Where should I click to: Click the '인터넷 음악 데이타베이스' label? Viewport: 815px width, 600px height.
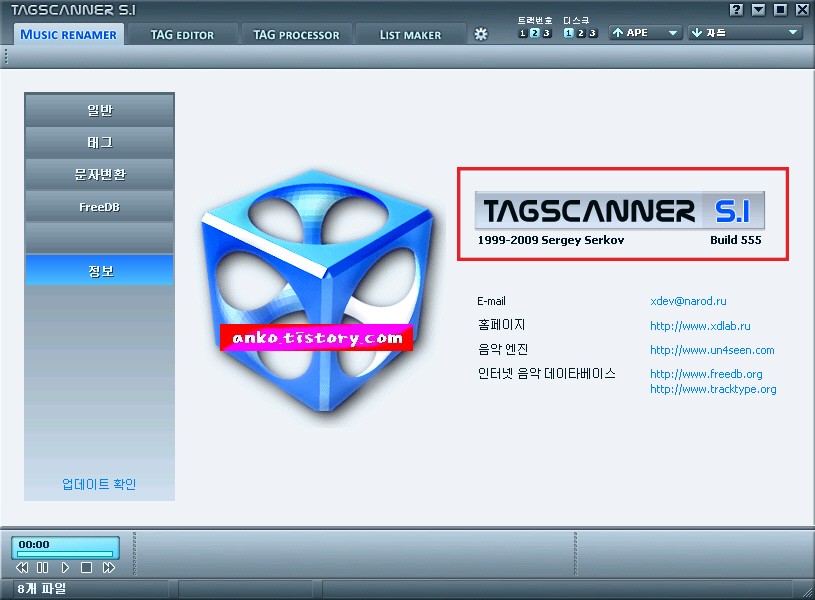(x=547, y=373)
